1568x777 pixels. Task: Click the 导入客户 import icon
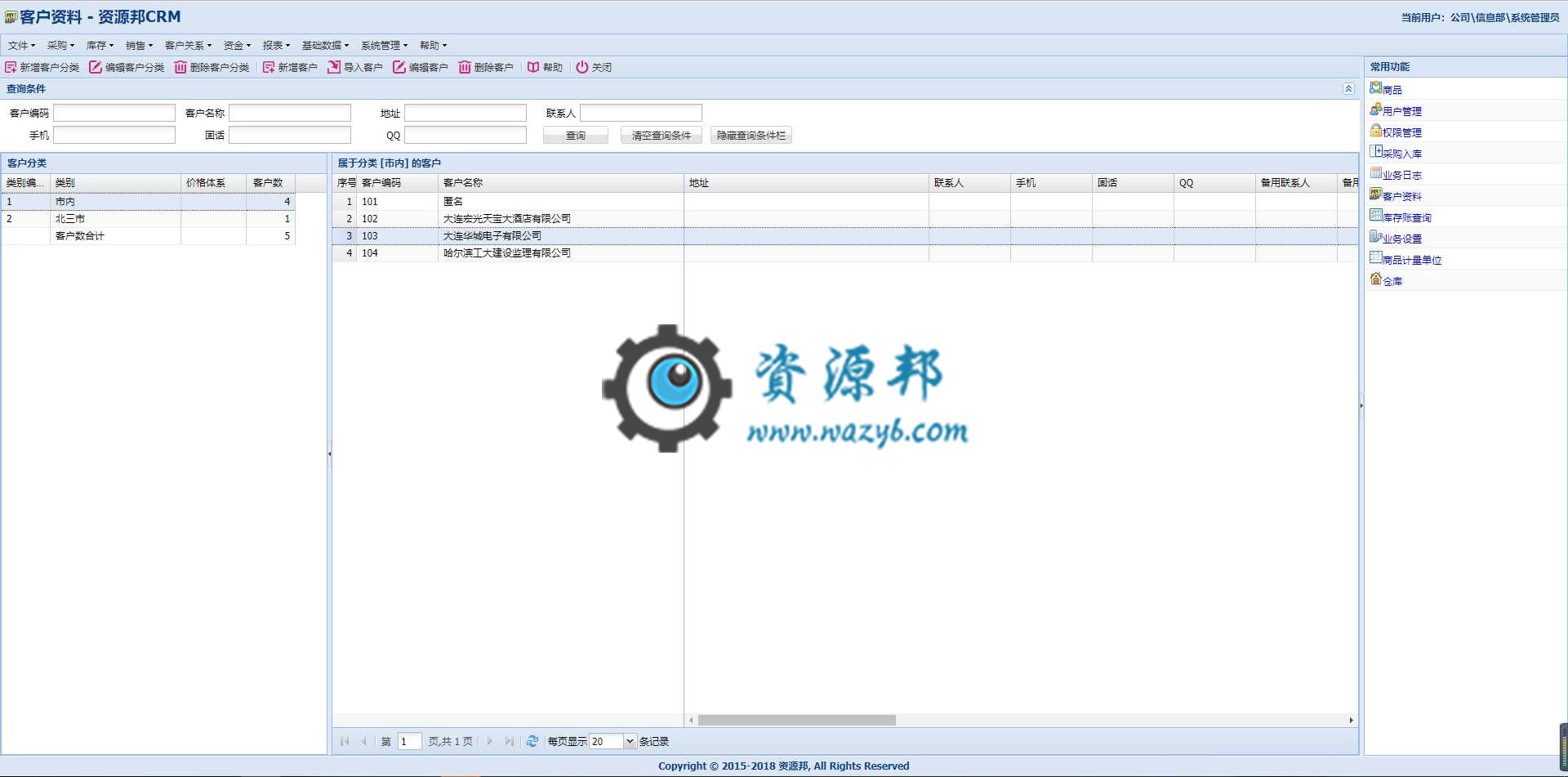pyautogui.click(x=334, y=67)
